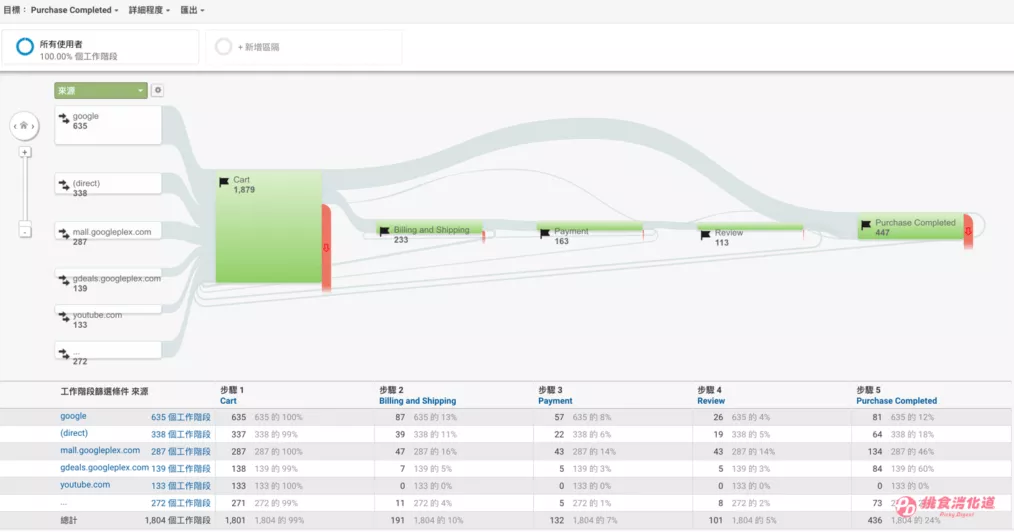Click the youtube.com source node icon
Image resolution: width=1014 pixels, height=532 pixels.
(64, 317)
